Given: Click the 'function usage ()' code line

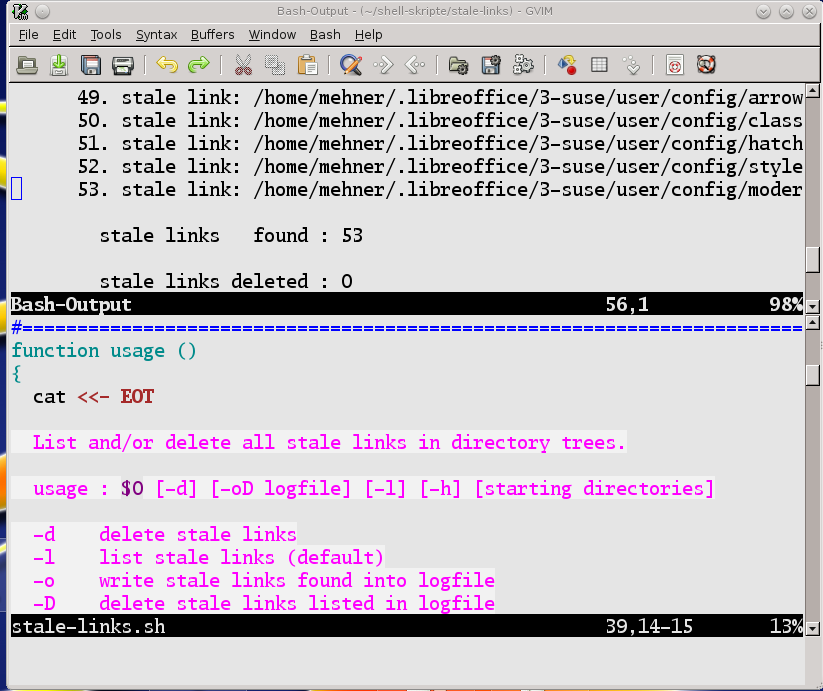Looking at the screenshot, I should point(104,350).
